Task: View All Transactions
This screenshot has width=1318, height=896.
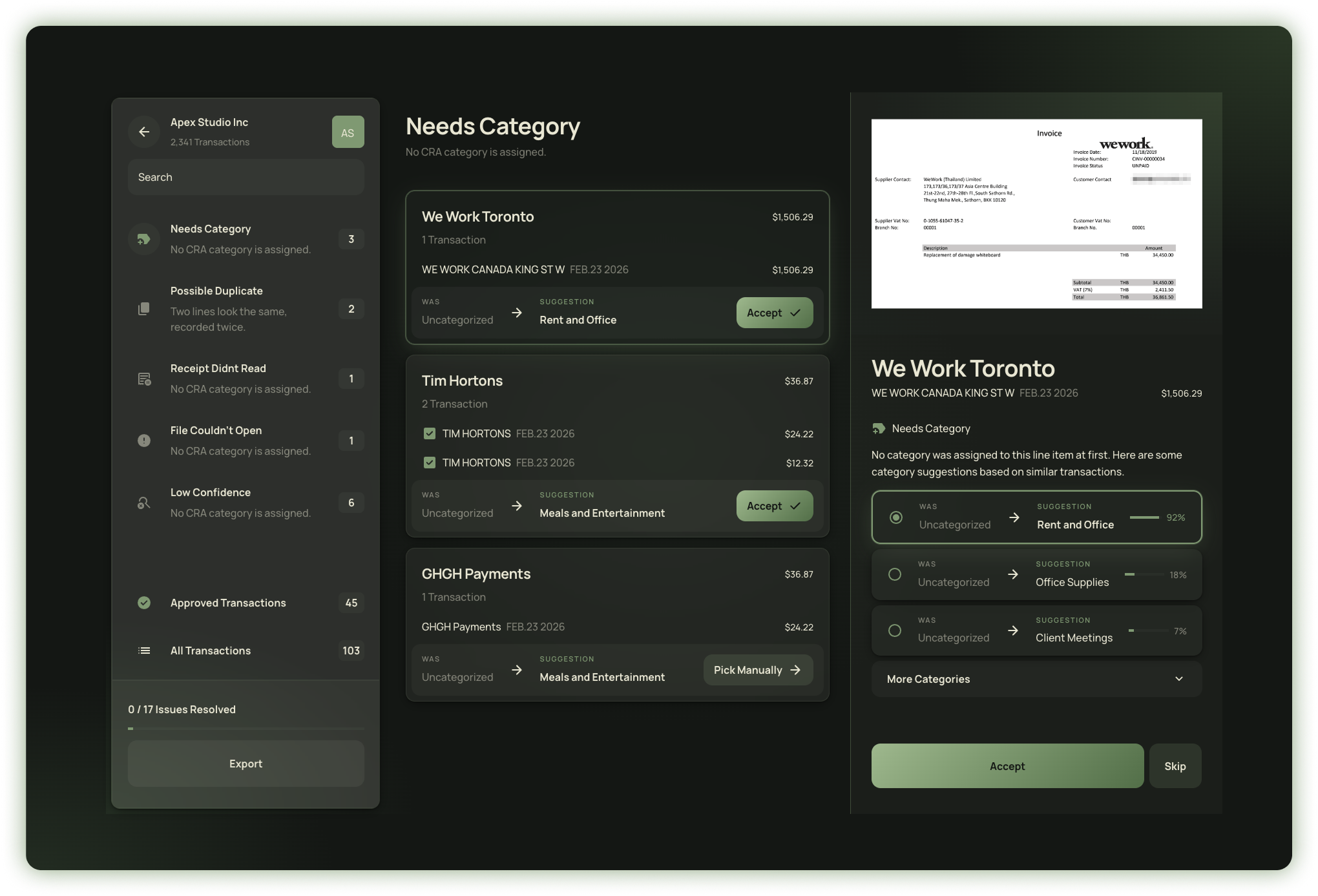Action: (246, 651)
